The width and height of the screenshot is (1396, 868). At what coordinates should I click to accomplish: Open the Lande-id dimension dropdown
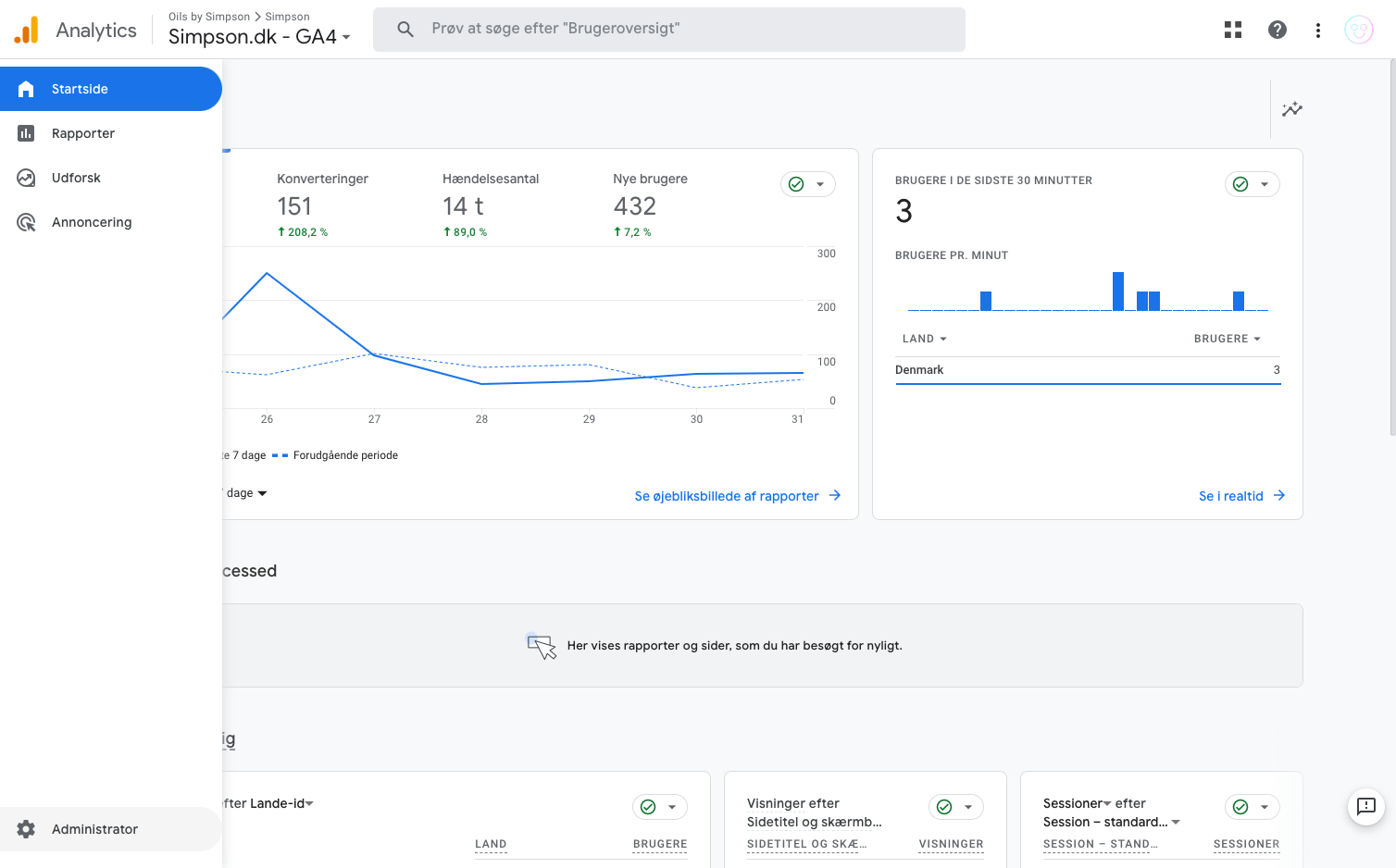pyautogui.click(x=282, y=803)
